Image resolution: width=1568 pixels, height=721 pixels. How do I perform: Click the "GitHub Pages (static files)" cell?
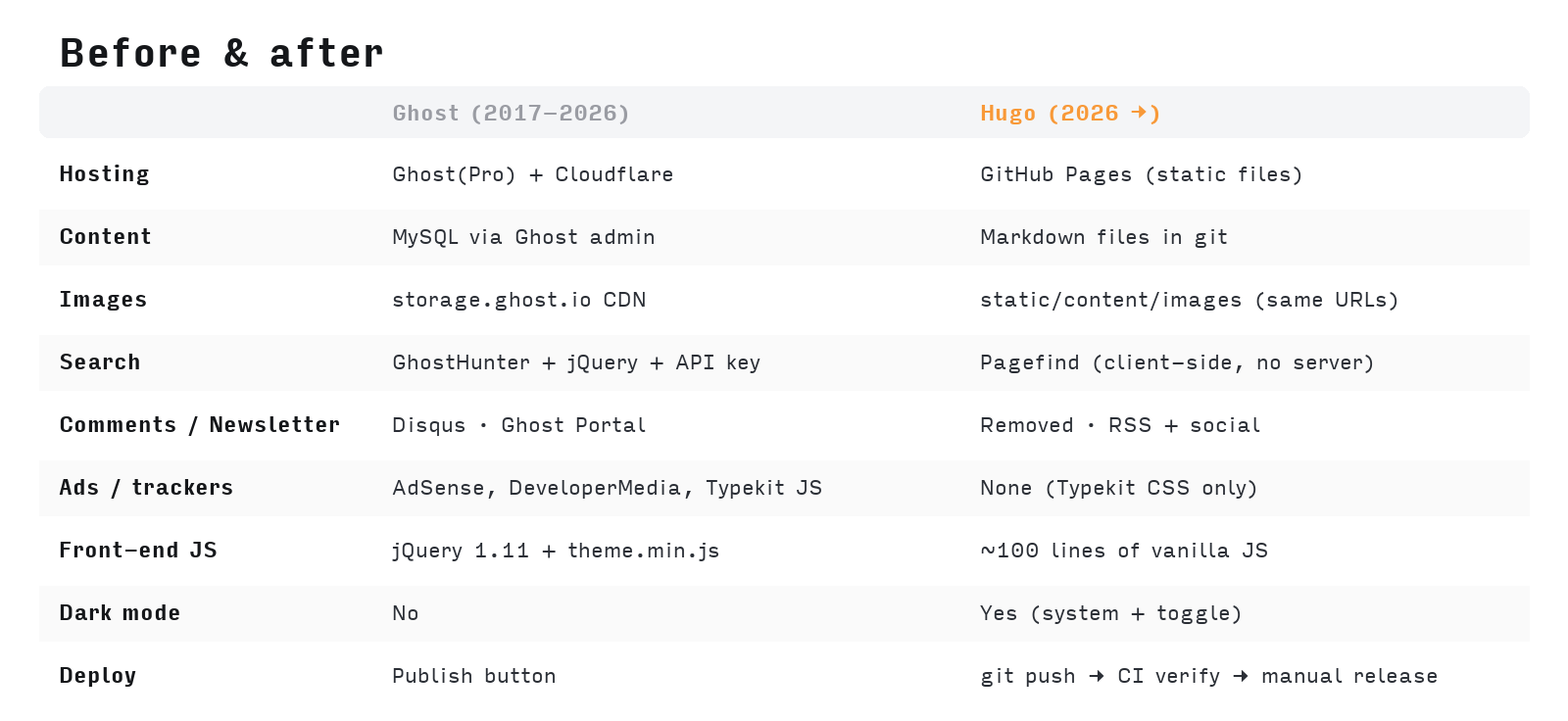[1141, 174]
